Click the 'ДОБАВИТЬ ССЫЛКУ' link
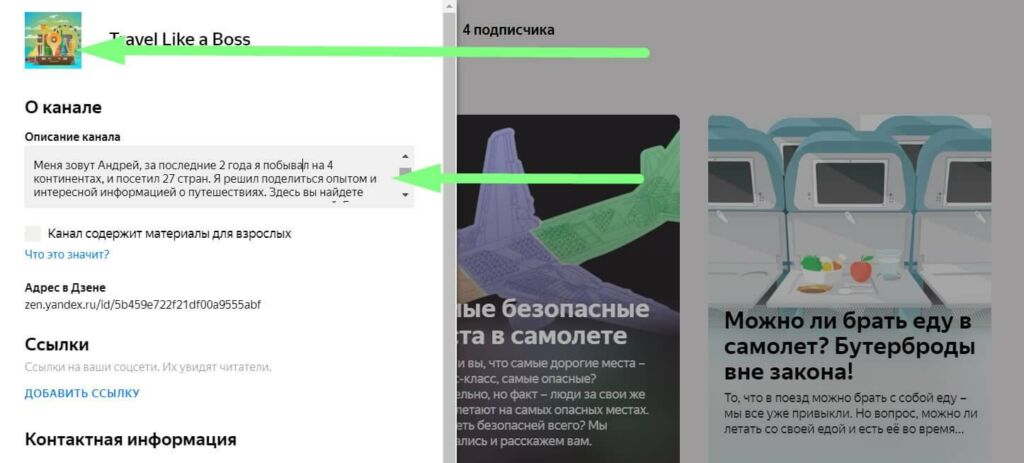The width and height of the screenshot is (1024, 463). [82, 393]
